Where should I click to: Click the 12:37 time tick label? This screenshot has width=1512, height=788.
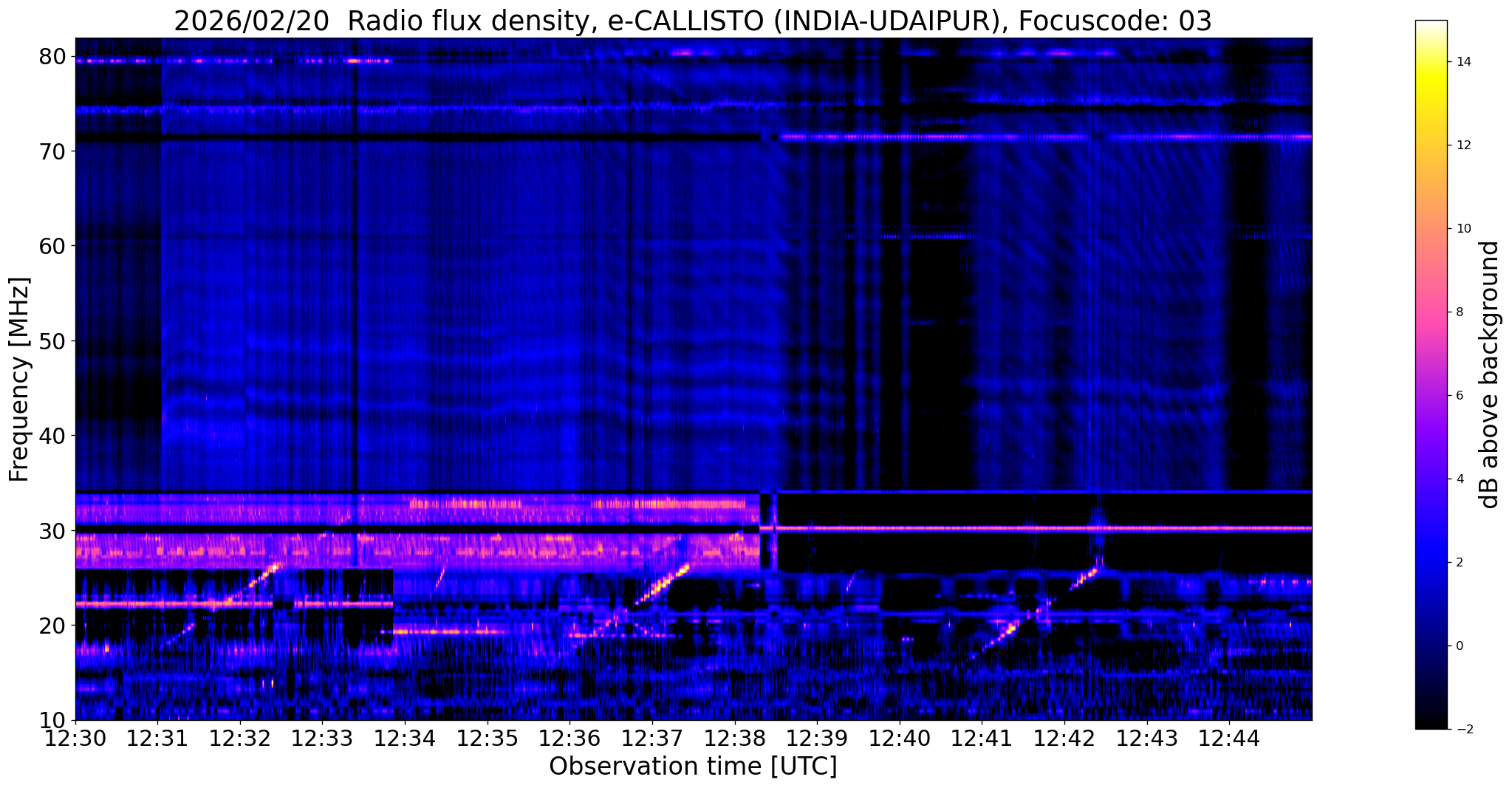tap(652, 739)
